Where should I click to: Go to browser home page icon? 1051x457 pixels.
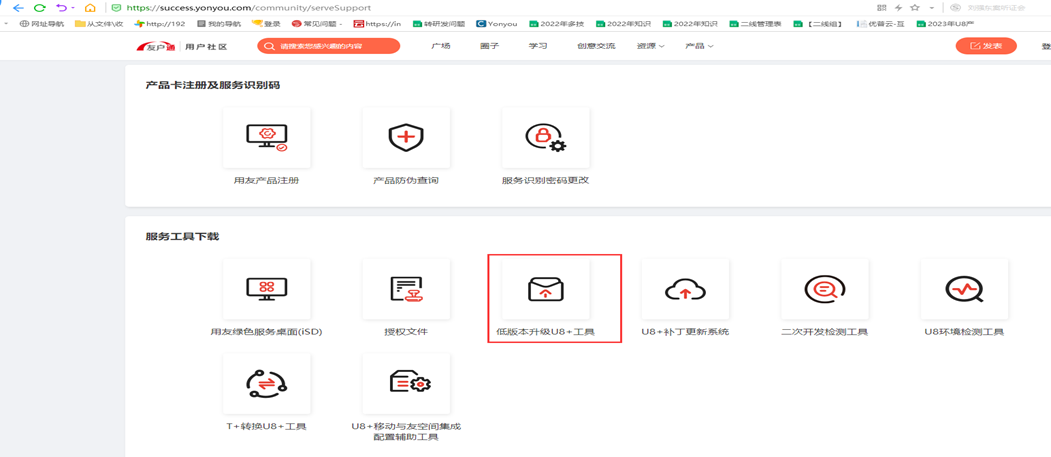[90, 8]
